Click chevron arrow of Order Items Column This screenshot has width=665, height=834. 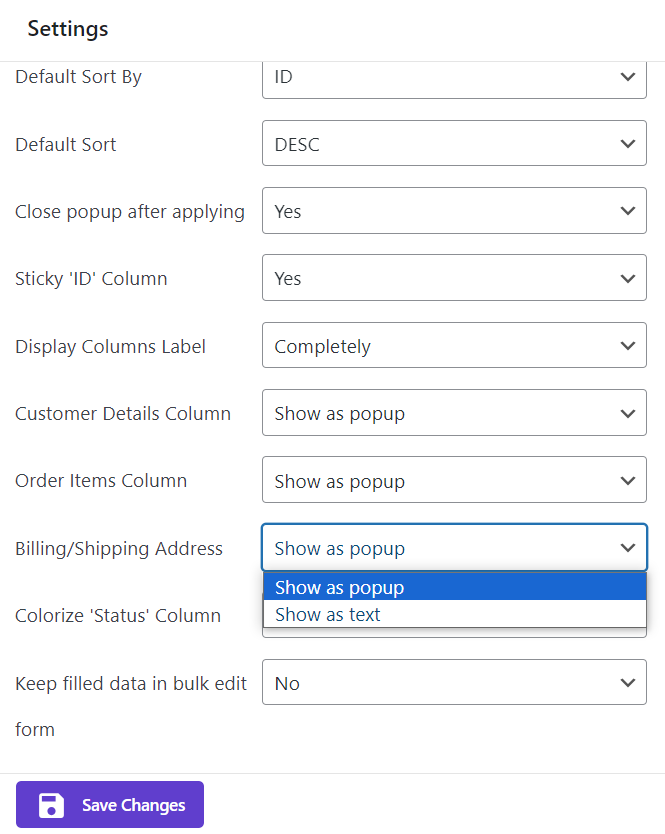point(627,481)
